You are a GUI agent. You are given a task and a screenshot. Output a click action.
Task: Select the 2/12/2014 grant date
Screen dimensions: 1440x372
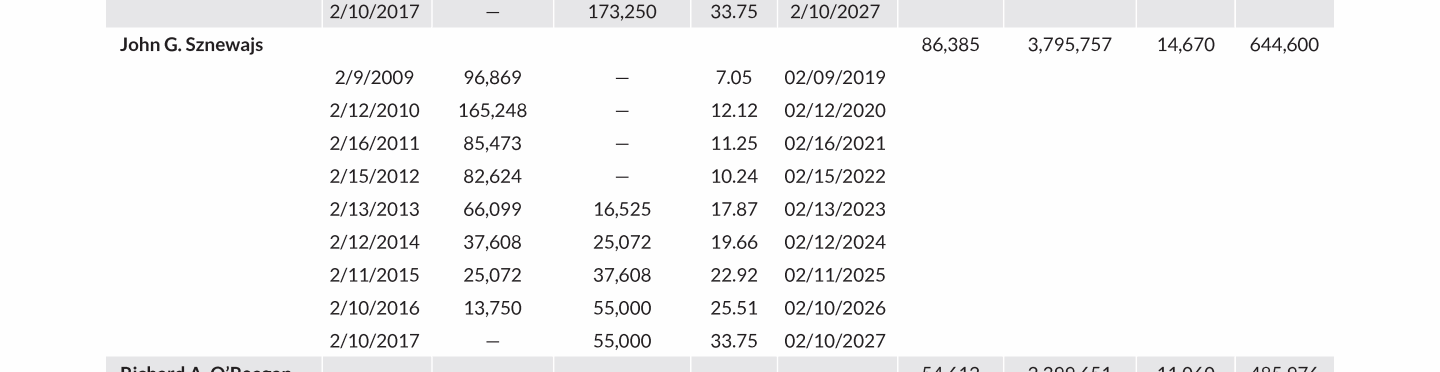click(374, 243)
